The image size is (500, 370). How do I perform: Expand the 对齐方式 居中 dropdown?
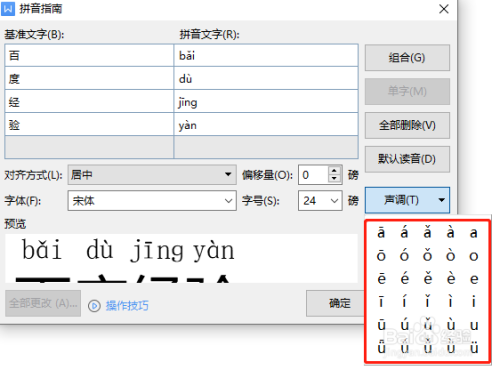coord(152,174)
